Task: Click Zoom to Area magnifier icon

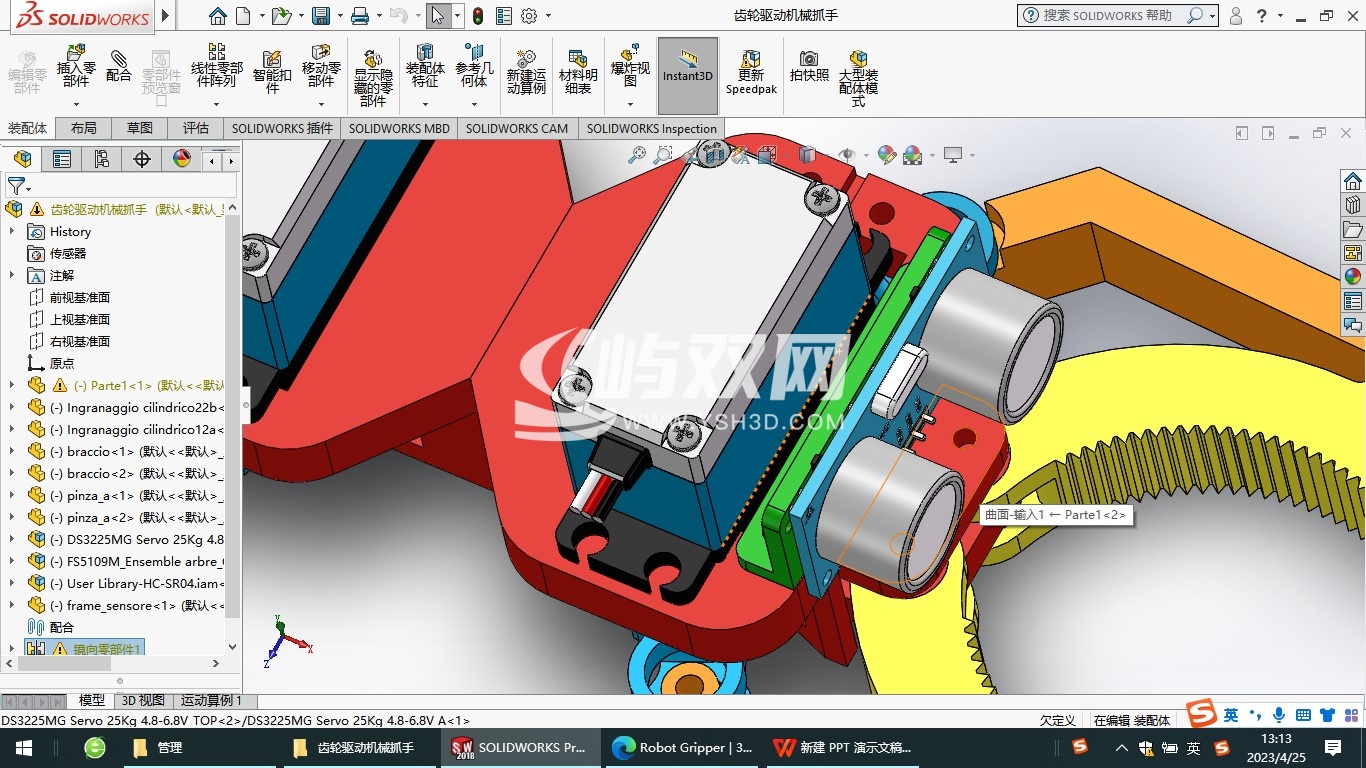Action: pyautogui.click(x=662, y=155)
